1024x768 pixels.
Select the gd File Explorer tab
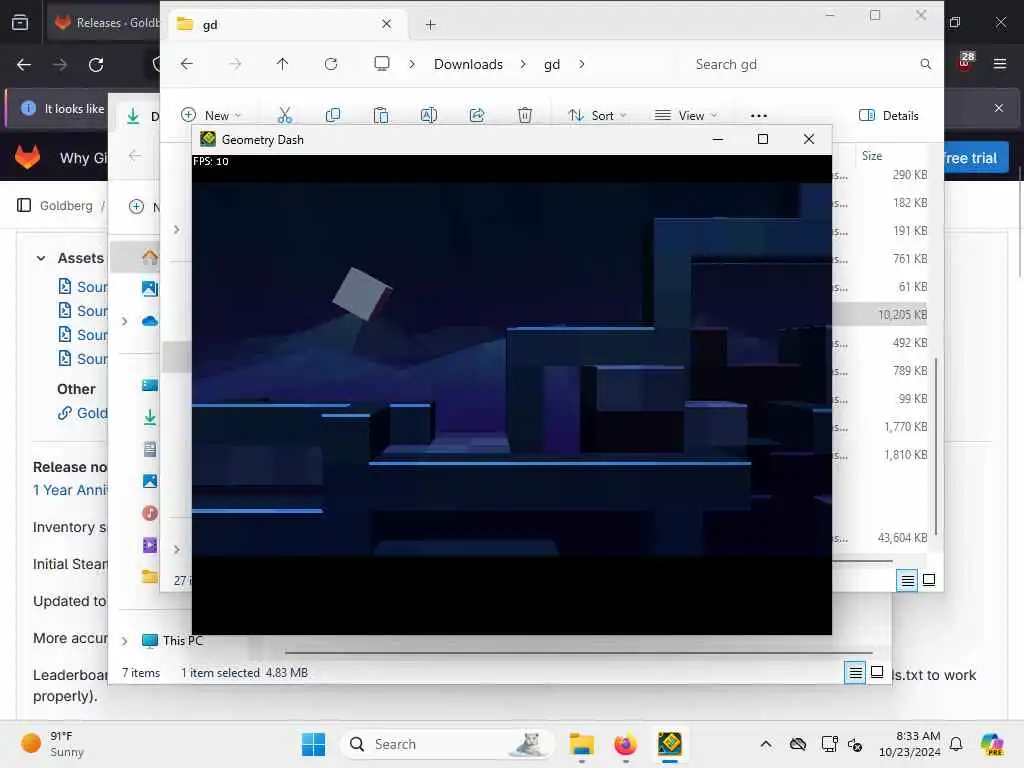[285, 24]
